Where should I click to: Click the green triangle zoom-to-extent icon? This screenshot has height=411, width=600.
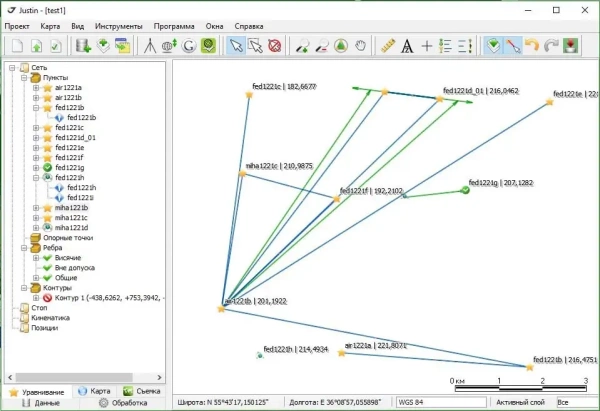click(341, 46)
